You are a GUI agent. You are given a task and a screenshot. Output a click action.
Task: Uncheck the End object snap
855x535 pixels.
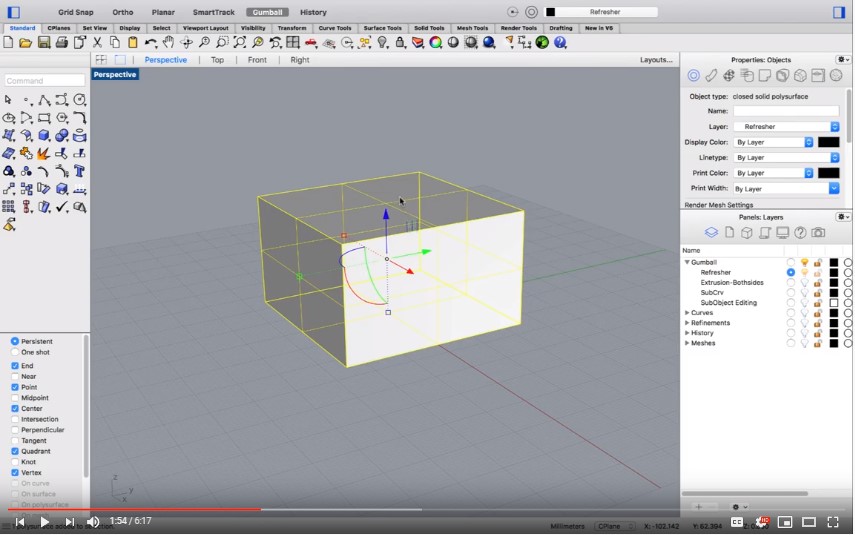(x=15, y=365)
